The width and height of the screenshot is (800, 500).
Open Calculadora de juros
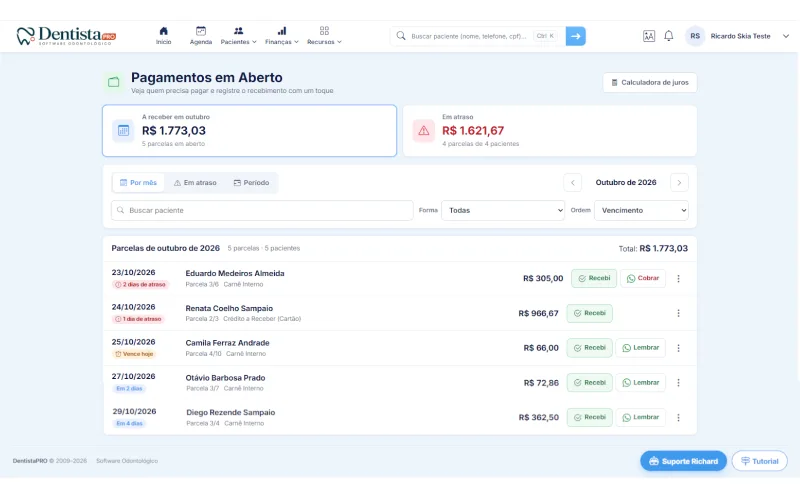[x=650, y=83]
